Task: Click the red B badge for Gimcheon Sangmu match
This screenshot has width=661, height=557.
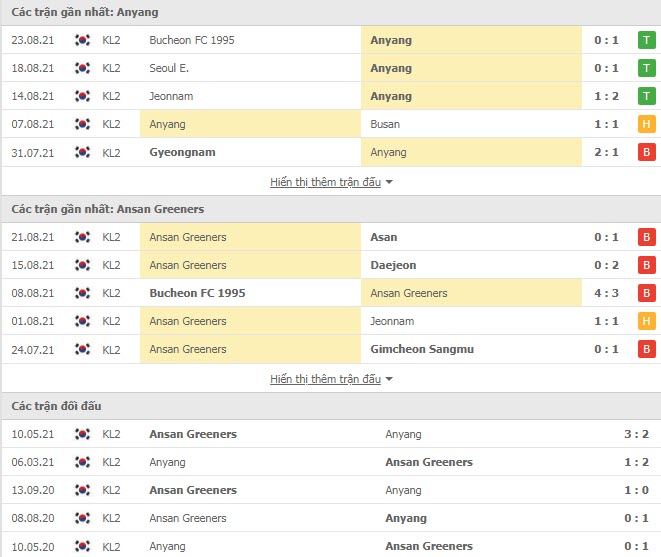Action: click(x=646, y=349)
